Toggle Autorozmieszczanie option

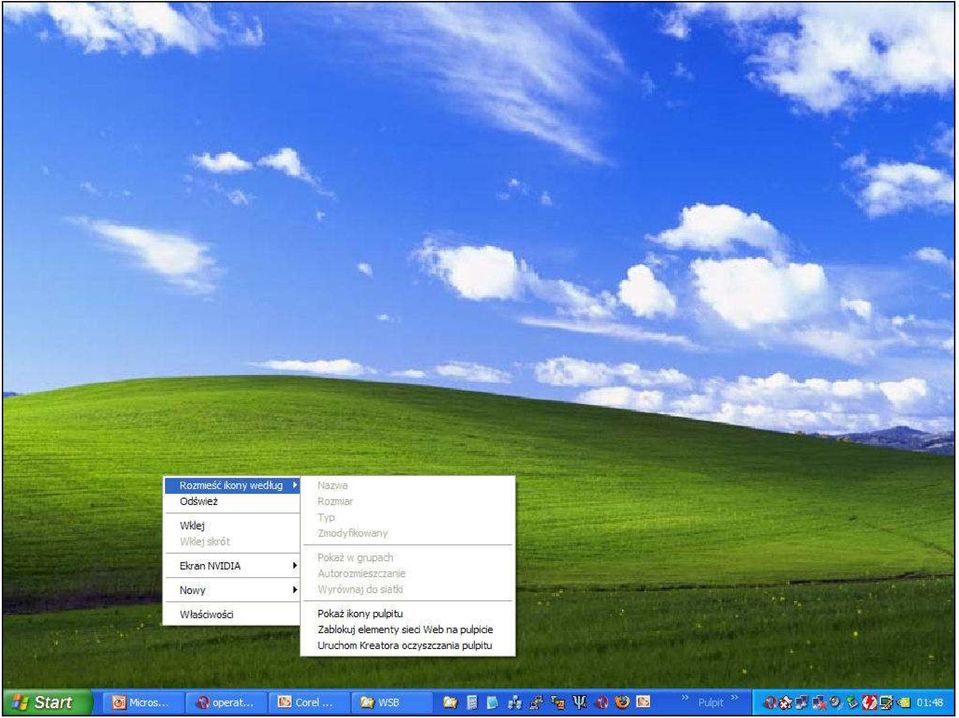pyautogui.click(x=408, y=574)
